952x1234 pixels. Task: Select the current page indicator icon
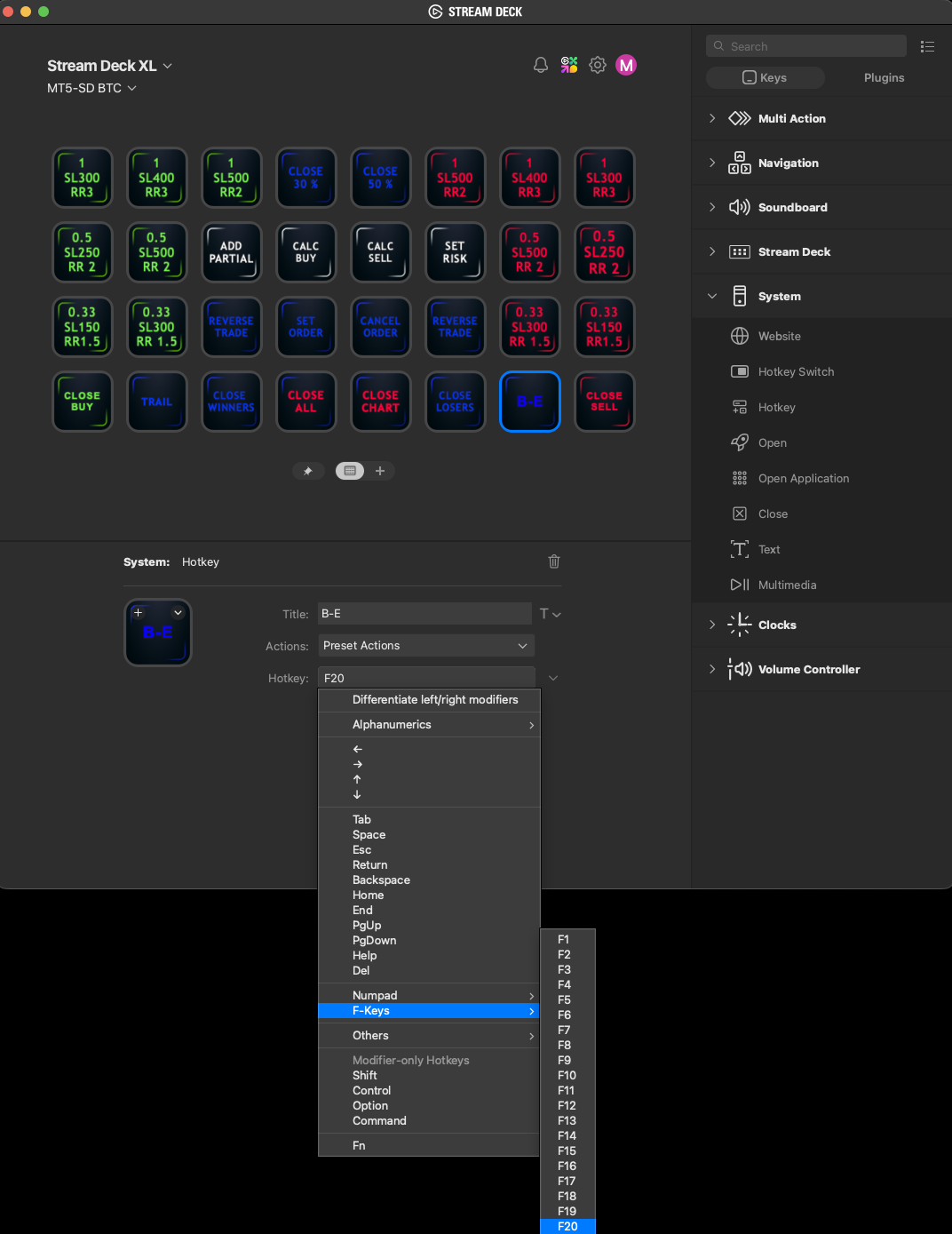click(x=350, y=471)
